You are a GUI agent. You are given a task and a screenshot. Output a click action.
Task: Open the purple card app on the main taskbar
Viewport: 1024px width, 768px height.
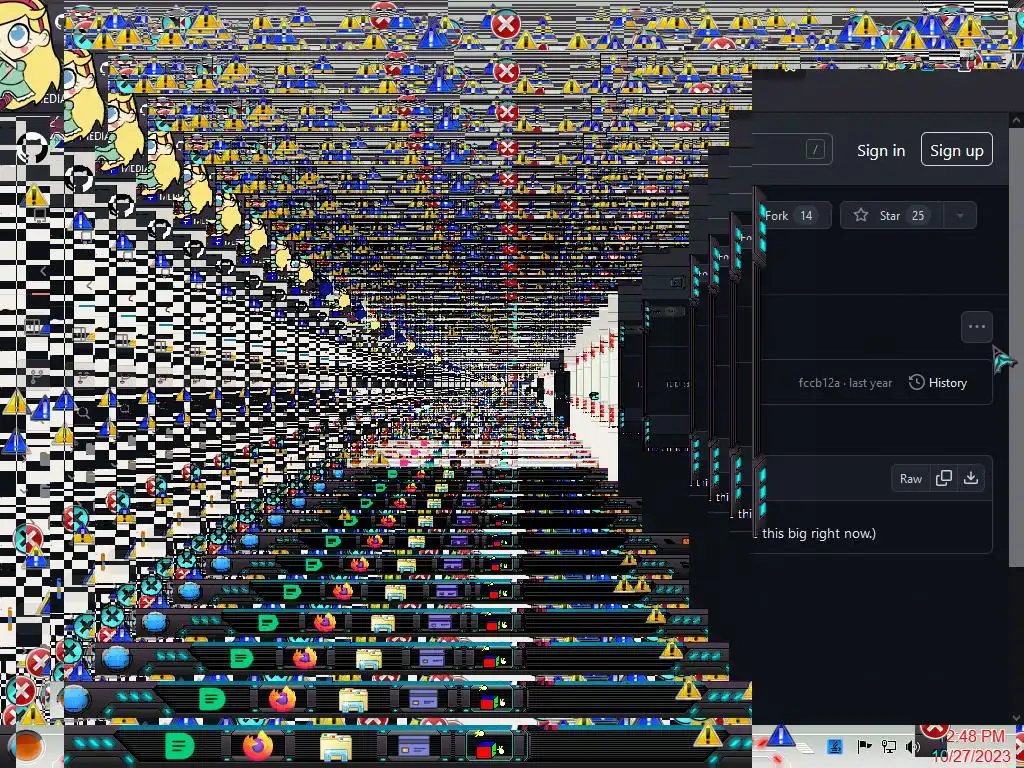(413, 746)
